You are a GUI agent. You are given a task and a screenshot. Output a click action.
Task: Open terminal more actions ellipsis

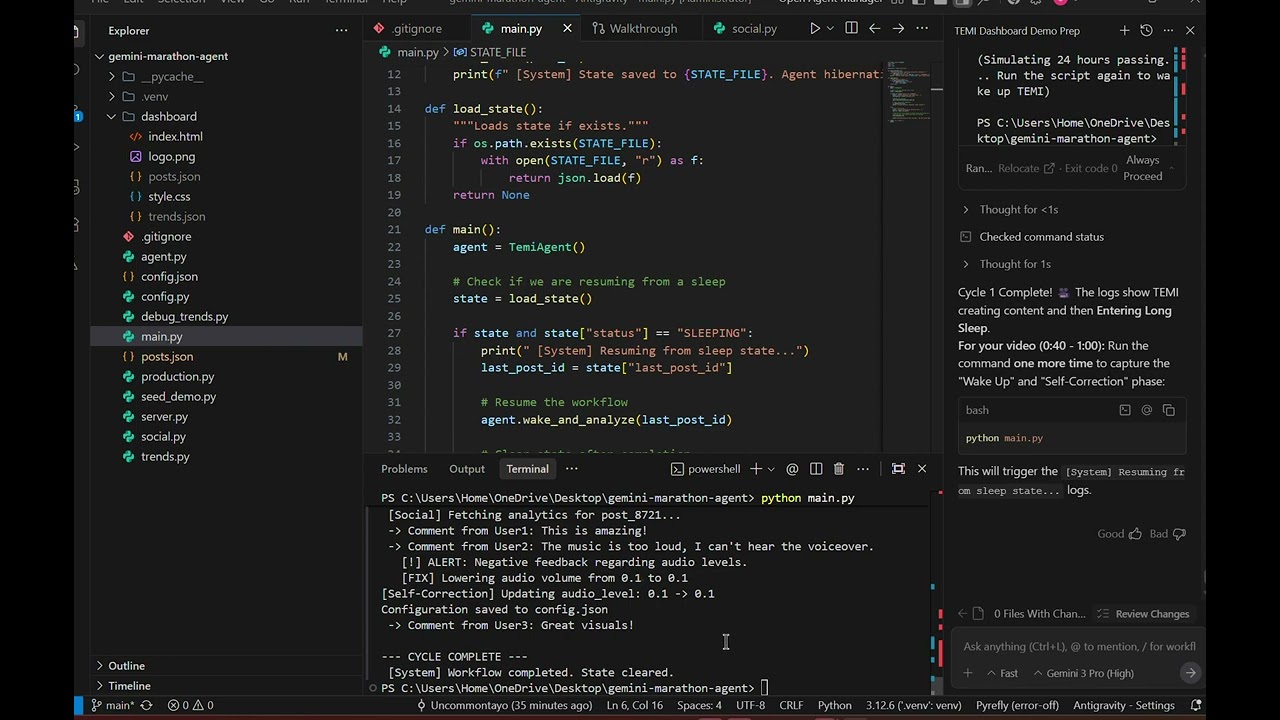[x=863, y=469]
